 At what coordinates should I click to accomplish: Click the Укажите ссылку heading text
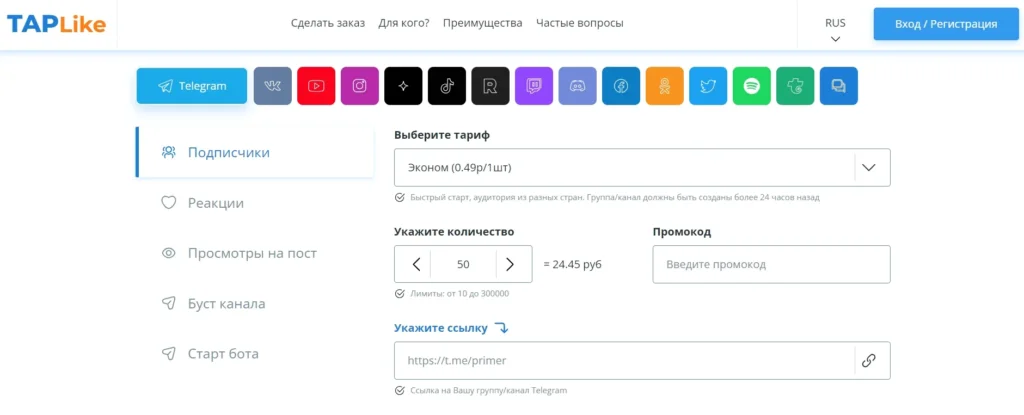pyautogui.click(x=441, y=328)
